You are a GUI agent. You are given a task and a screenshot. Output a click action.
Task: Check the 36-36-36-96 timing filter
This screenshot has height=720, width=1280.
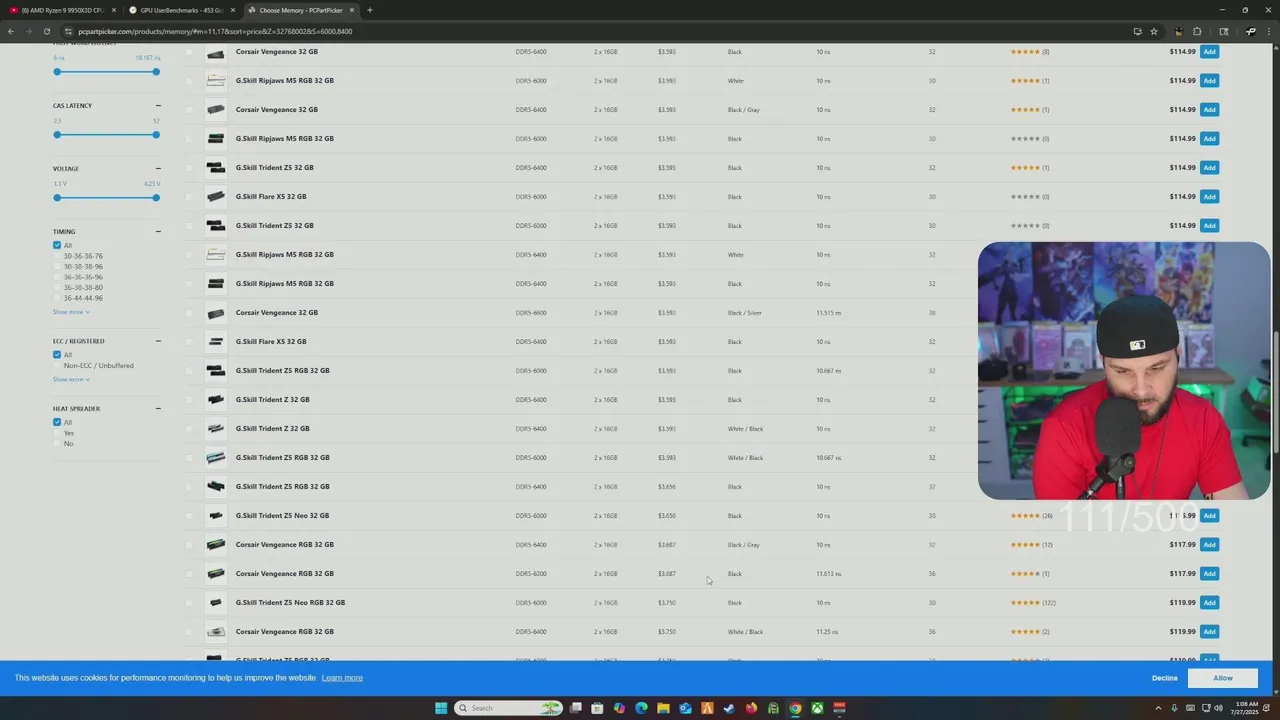coord(57,277)
